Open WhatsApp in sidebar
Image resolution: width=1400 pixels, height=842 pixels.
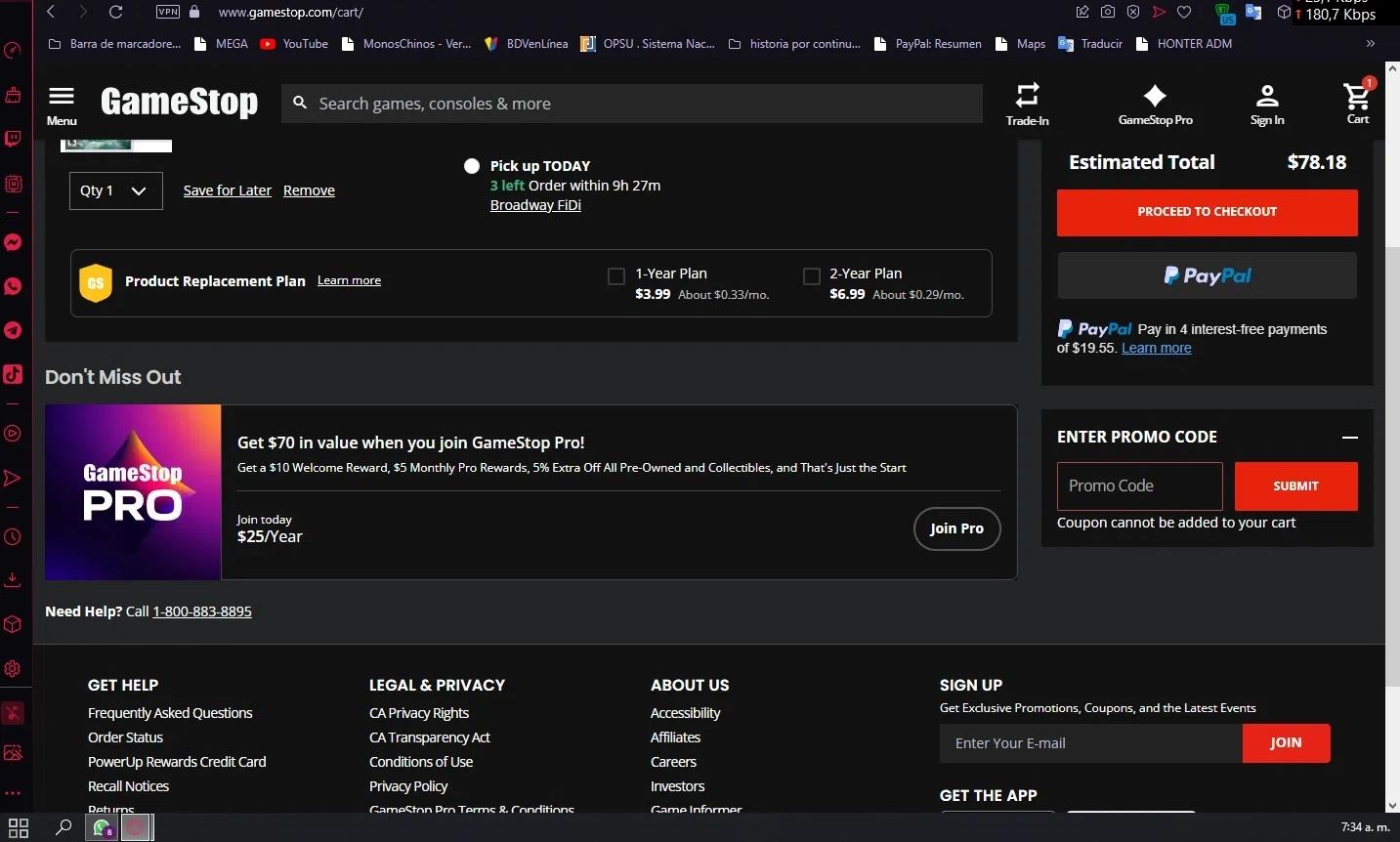pyautogui.click(x=13, y=286)
